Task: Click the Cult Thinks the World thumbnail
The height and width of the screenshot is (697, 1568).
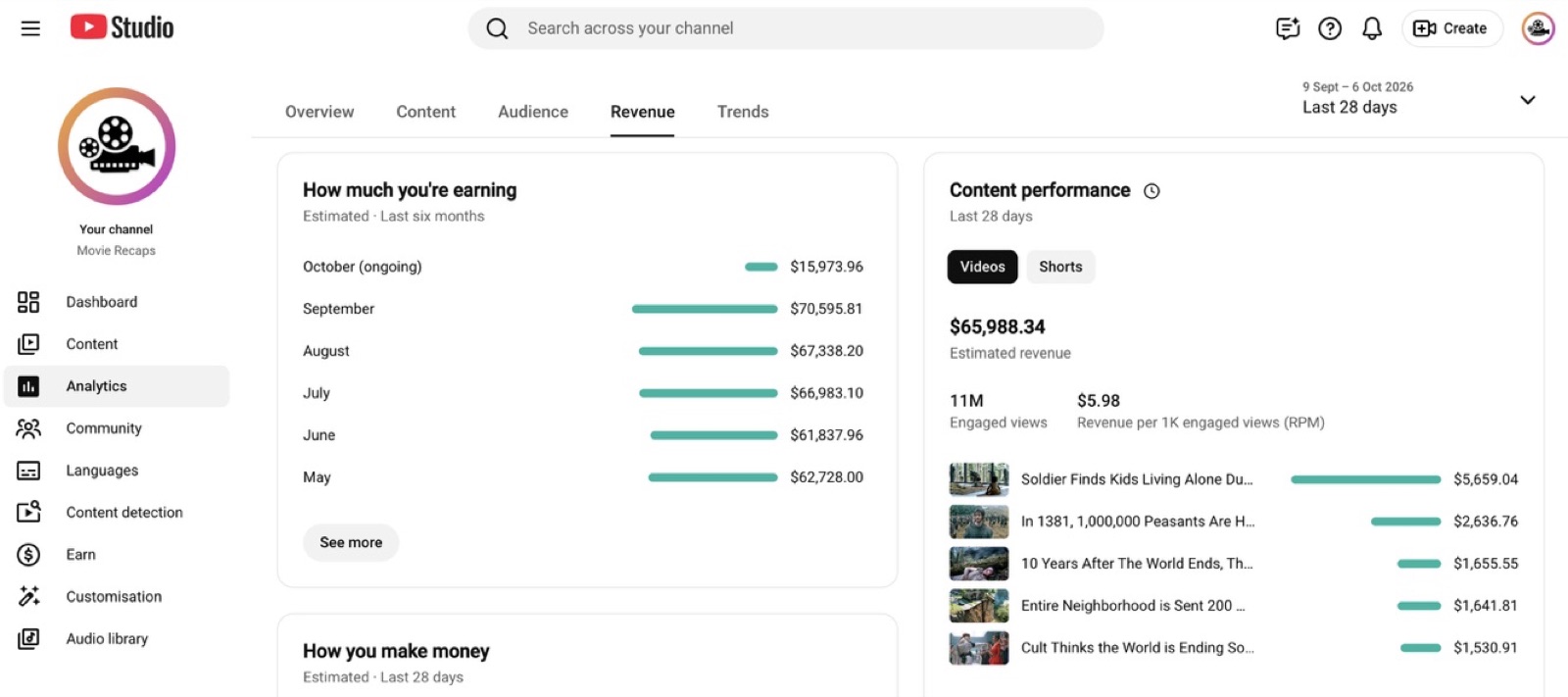Action: (979, 648)
